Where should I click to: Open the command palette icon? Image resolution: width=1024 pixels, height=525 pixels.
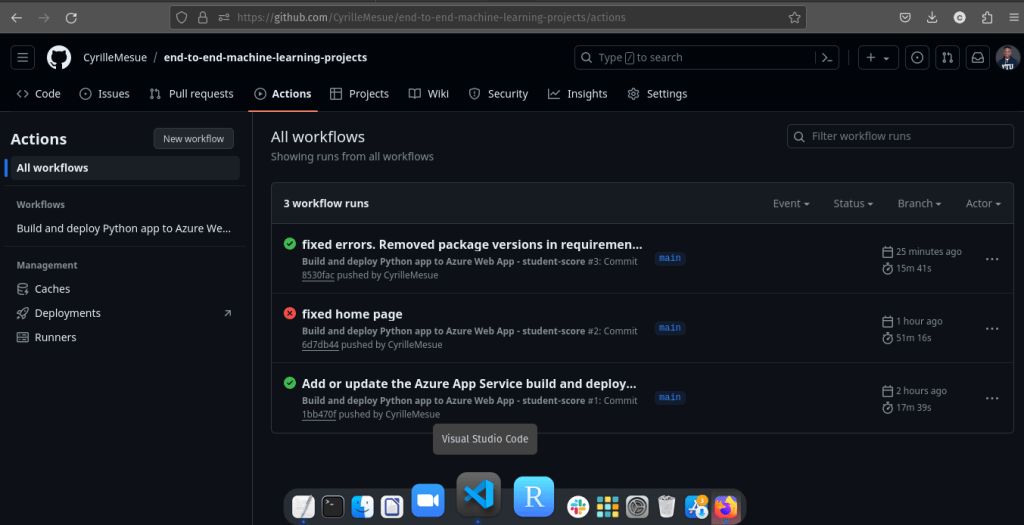pyautogui.click(x=827, y=58)
